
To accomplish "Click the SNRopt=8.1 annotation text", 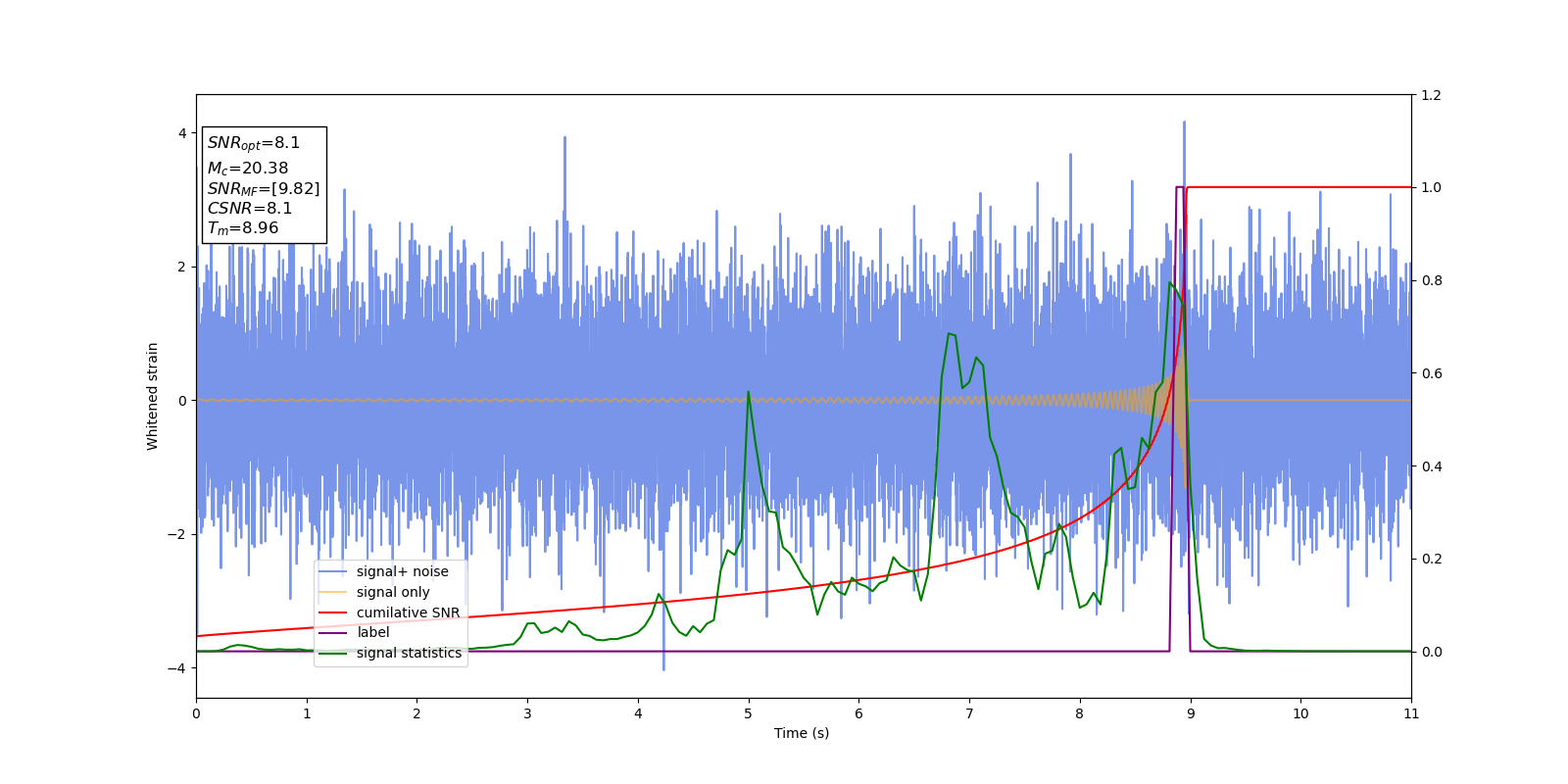I will (254, 143).
